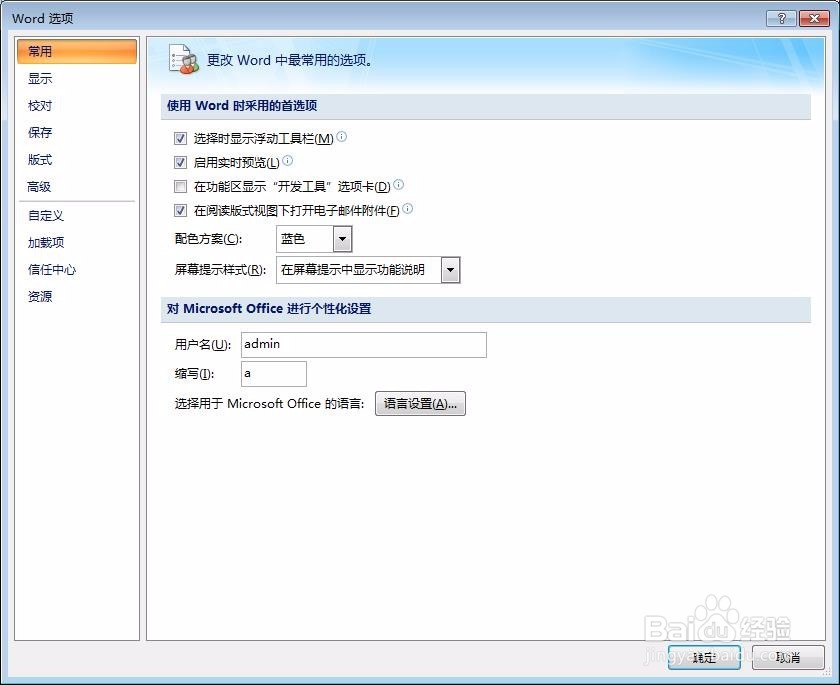840x685 pixels.
Task: Toggle 在阅读版式视图下打开电子邮件附件
Action: coord(180,210)
